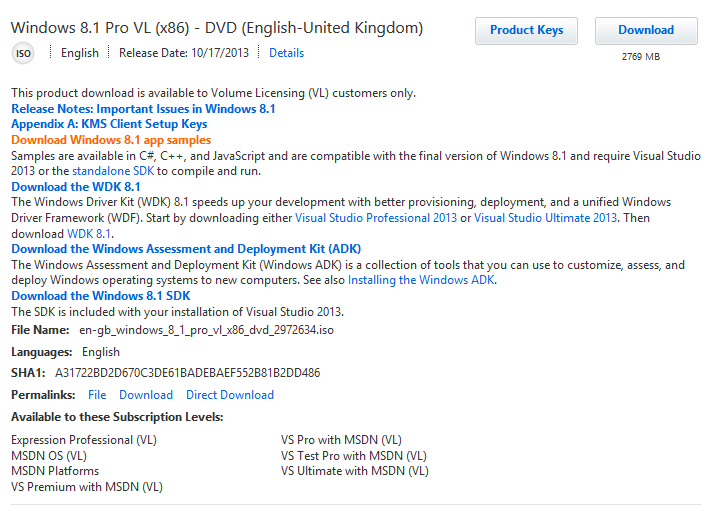Open Windows Assessment and Deployment Kit link
This screenshot has width=711, height=505.
pos(186,249)
